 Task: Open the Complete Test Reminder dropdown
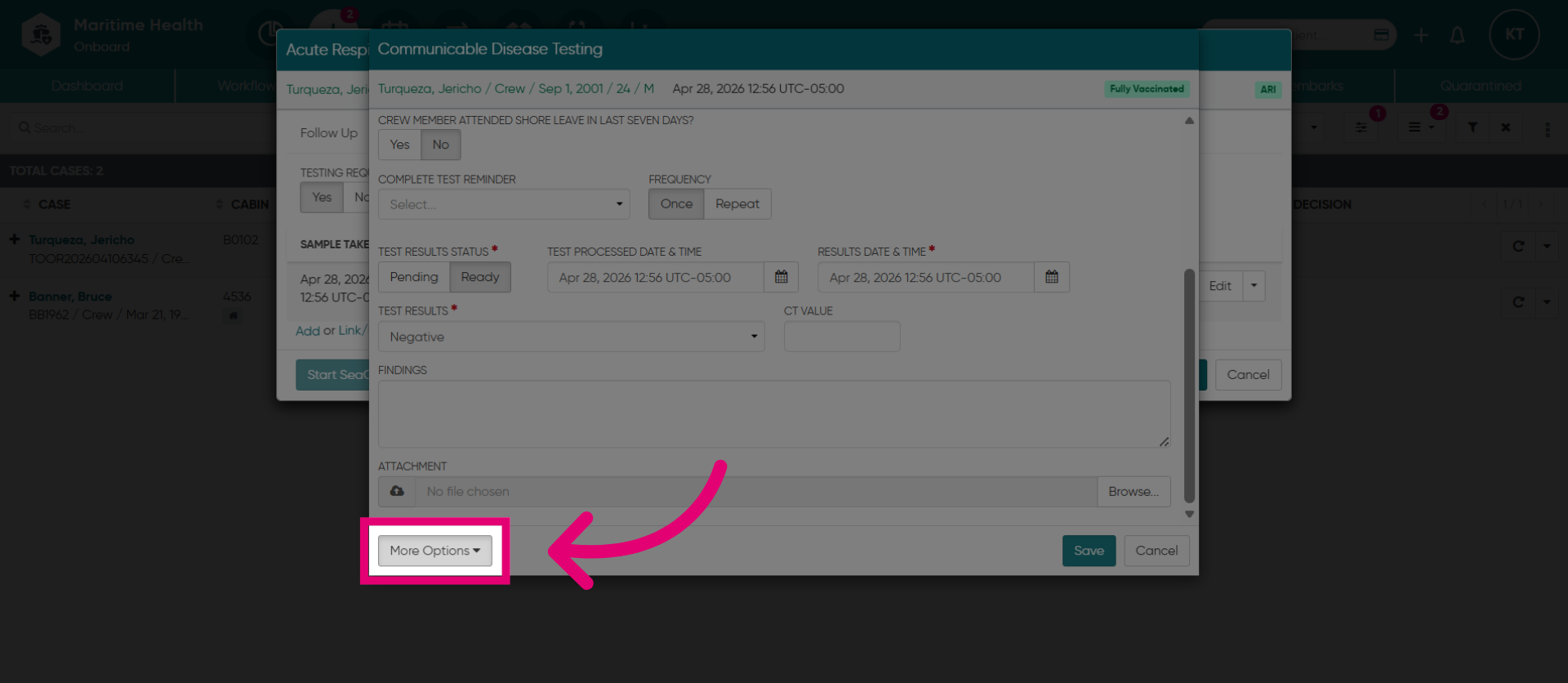[x=504, y=204]
